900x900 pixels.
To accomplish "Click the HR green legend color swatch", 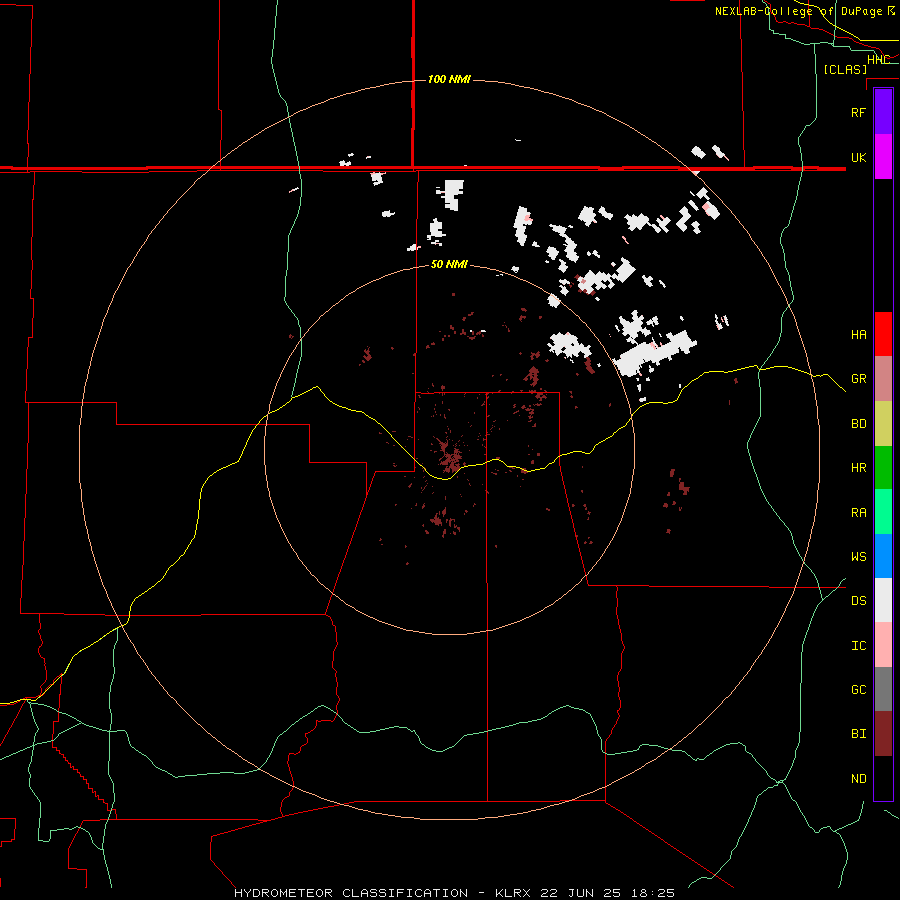I will point(883,468).
